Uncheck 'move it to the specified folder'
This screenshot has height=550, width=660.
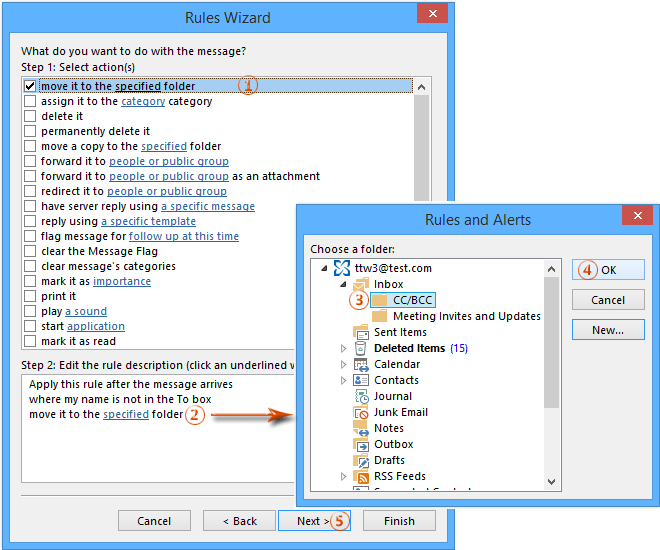point(30,87)
